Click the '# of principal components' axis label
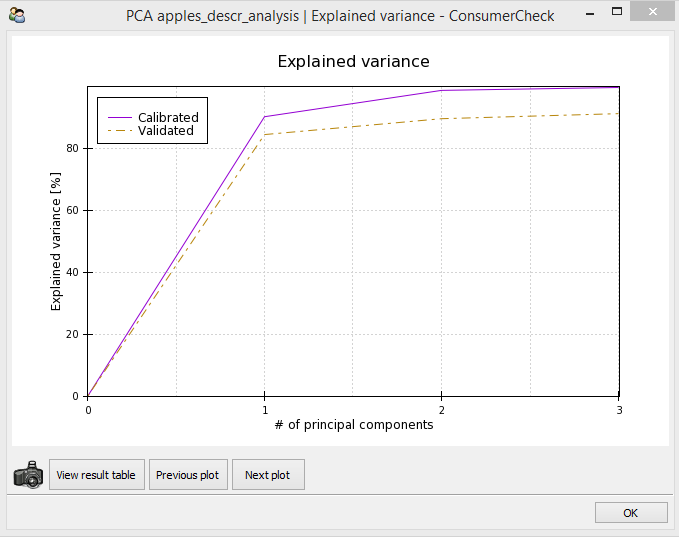Screen dimensions: 679x541 (354, 425)
